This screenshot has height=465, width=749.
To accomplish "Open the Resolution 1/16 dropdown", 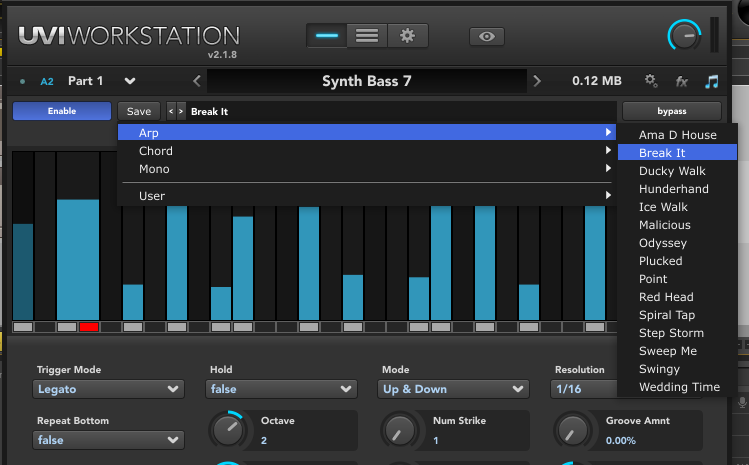I will pyautogui.click(x=584, y=389).
